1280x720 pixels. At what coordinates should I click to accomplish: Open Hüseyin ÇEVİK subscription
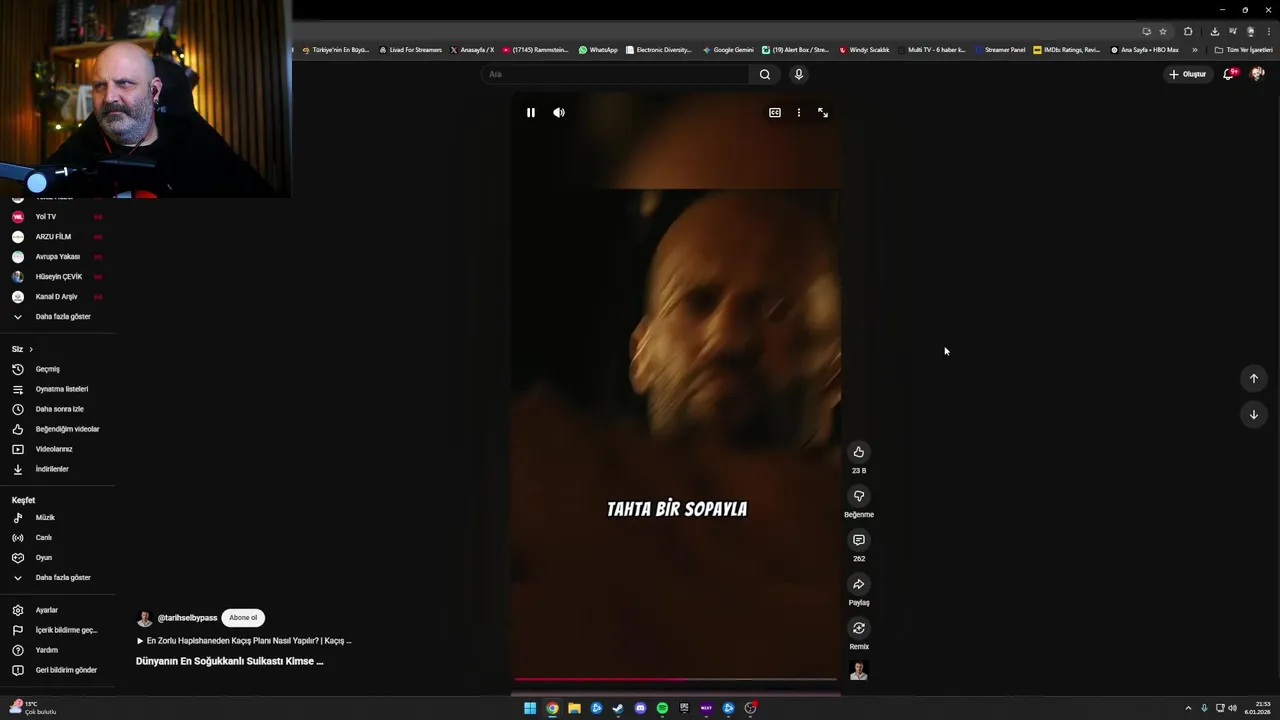coord(57,277)
